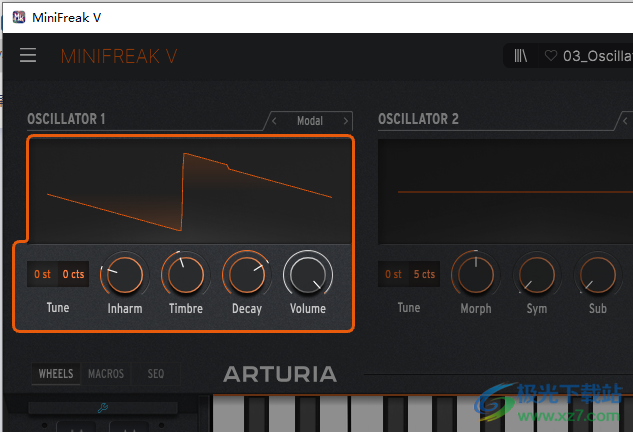The width and height of the screenshot is (633, 432).
Task: Click Oscillator 2 semitone field 0 st
Action: coord(394,274)
